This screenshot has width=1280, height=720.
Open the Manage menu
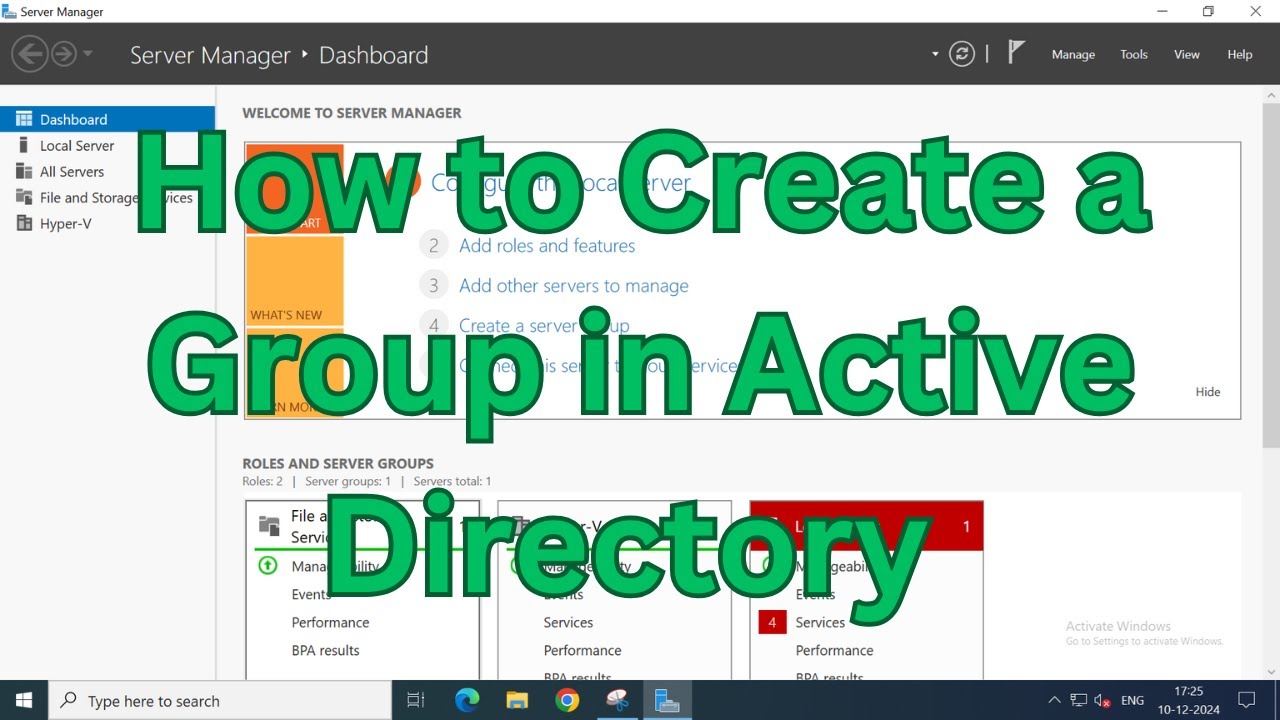pyautogui.click(x=1073, y=54)
